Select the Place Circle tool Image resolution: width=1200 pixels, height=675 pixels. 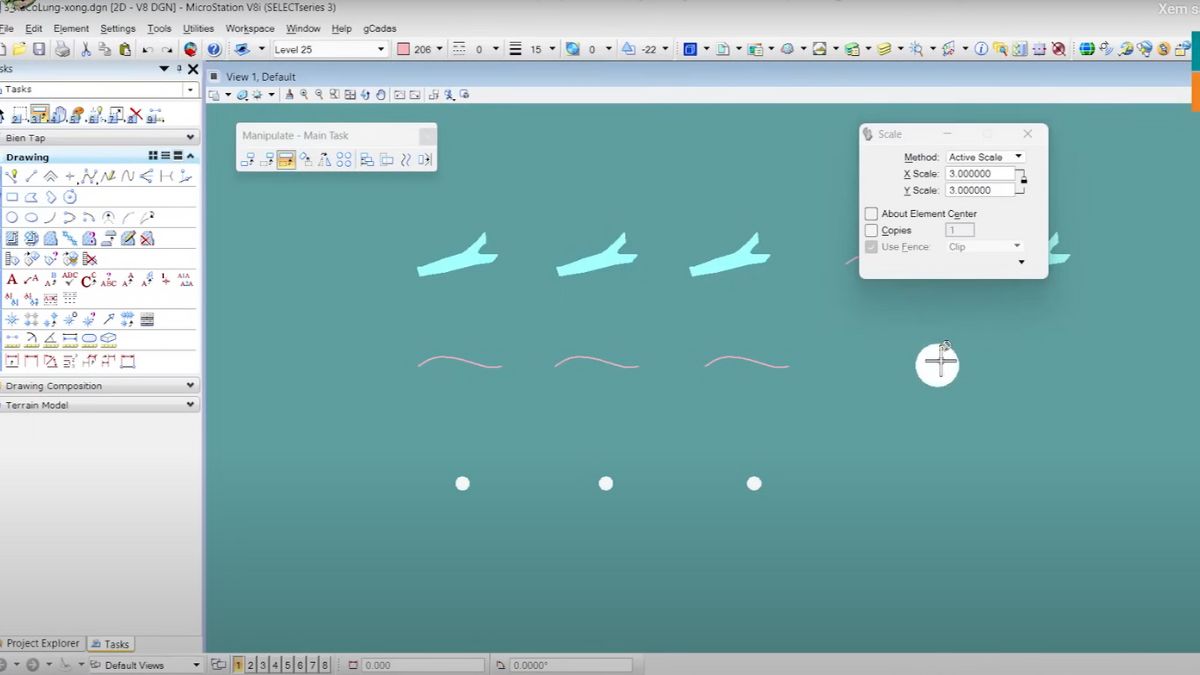12,217
